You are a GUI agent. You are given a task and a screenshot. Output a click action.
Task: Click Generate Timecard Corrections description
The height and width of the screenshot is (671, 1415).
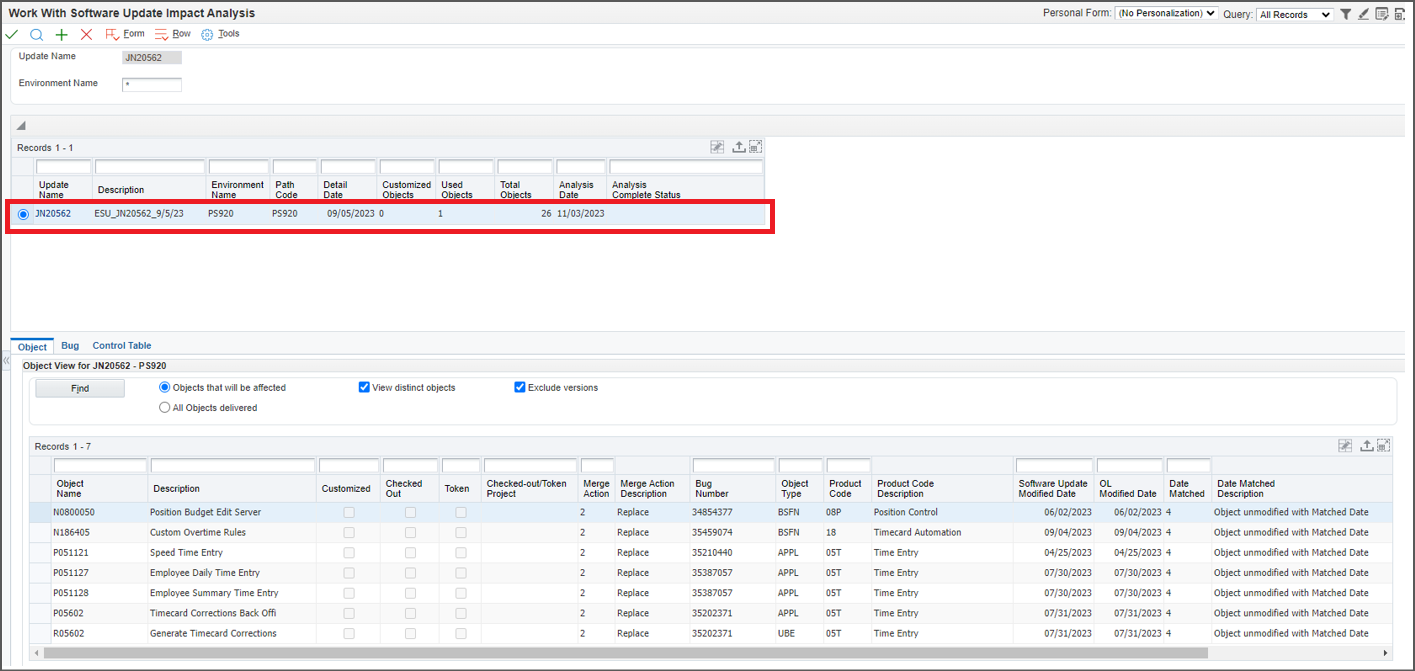point(213,633)
